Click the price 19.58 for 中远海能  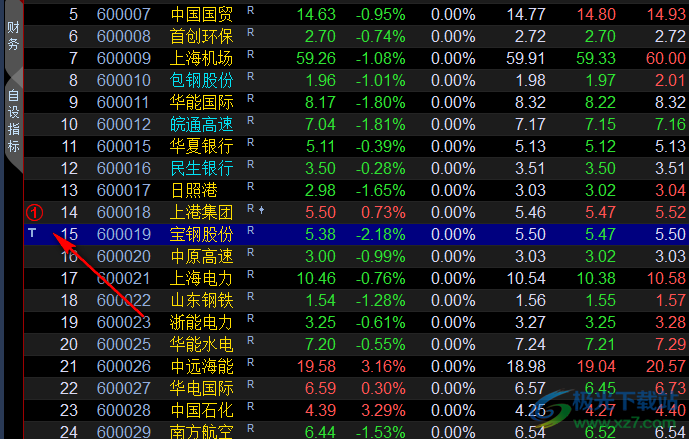click(316, 366)
